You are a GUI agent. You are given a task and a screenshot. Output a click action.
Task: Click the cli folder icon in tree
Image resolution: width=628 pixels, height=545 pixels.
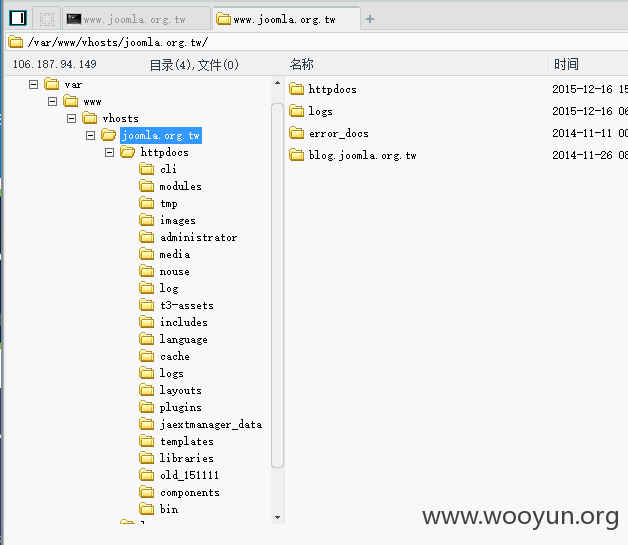147,169
